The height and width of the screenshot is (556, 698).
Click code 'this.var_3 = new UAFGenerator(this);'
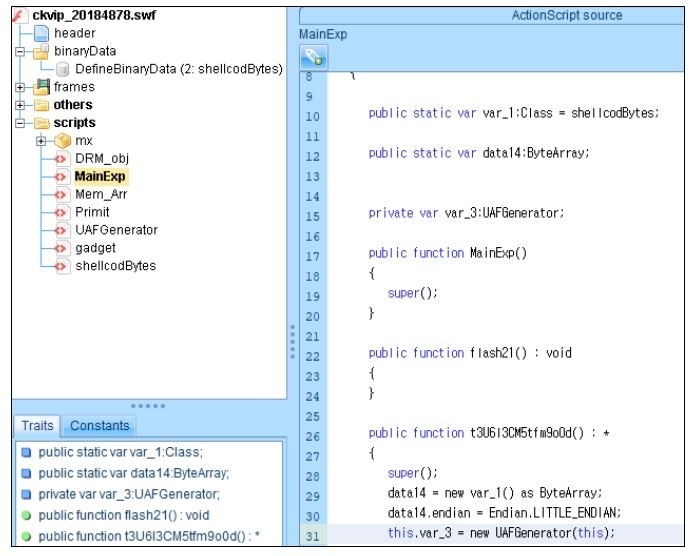[501, 533]
